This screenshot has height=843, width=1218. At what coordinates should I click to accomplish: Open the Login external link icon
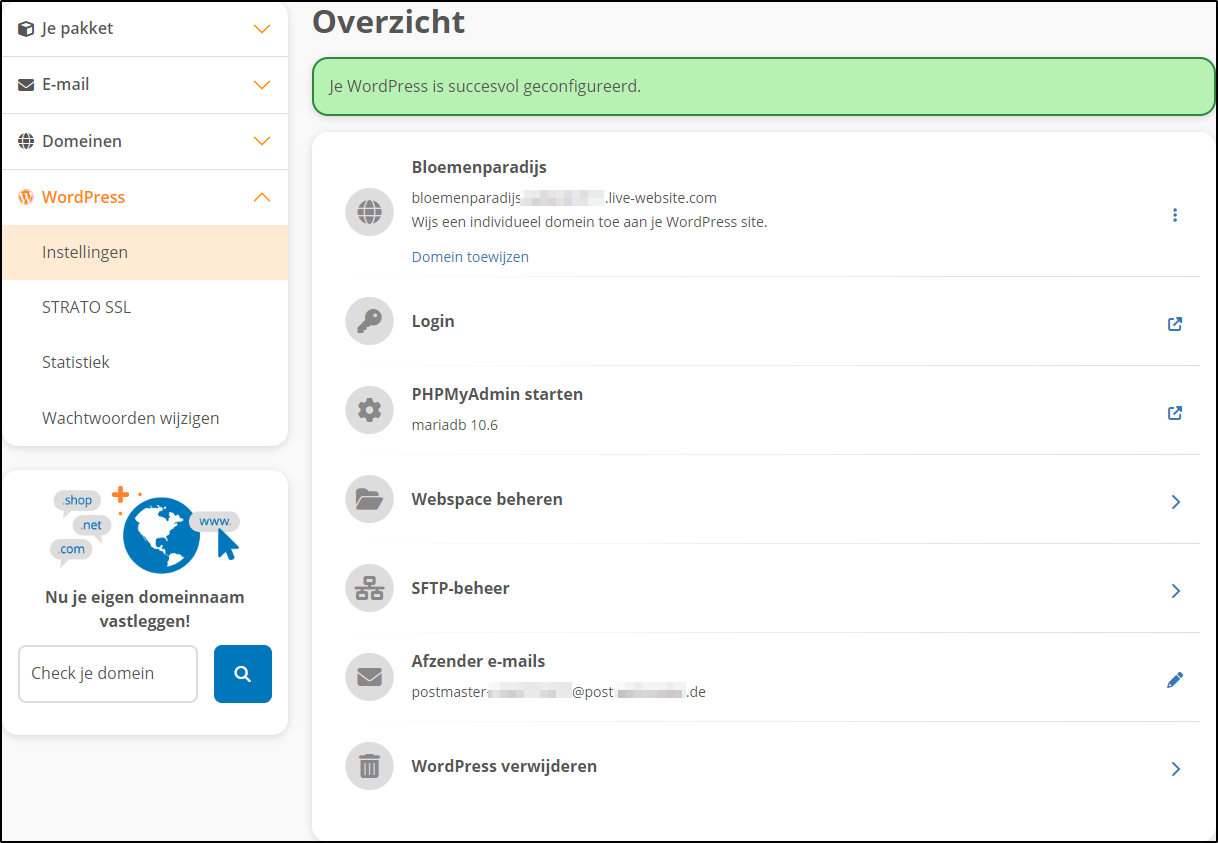tap(1175, 324)
